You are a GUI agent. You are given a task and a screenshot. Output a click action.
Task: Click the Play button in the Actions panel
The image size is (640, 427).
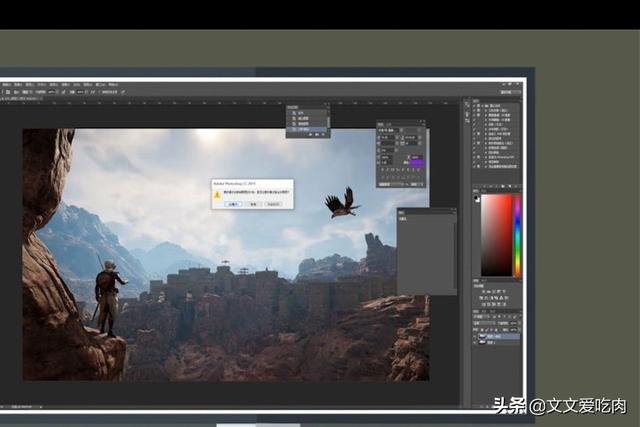click(496, 186)
